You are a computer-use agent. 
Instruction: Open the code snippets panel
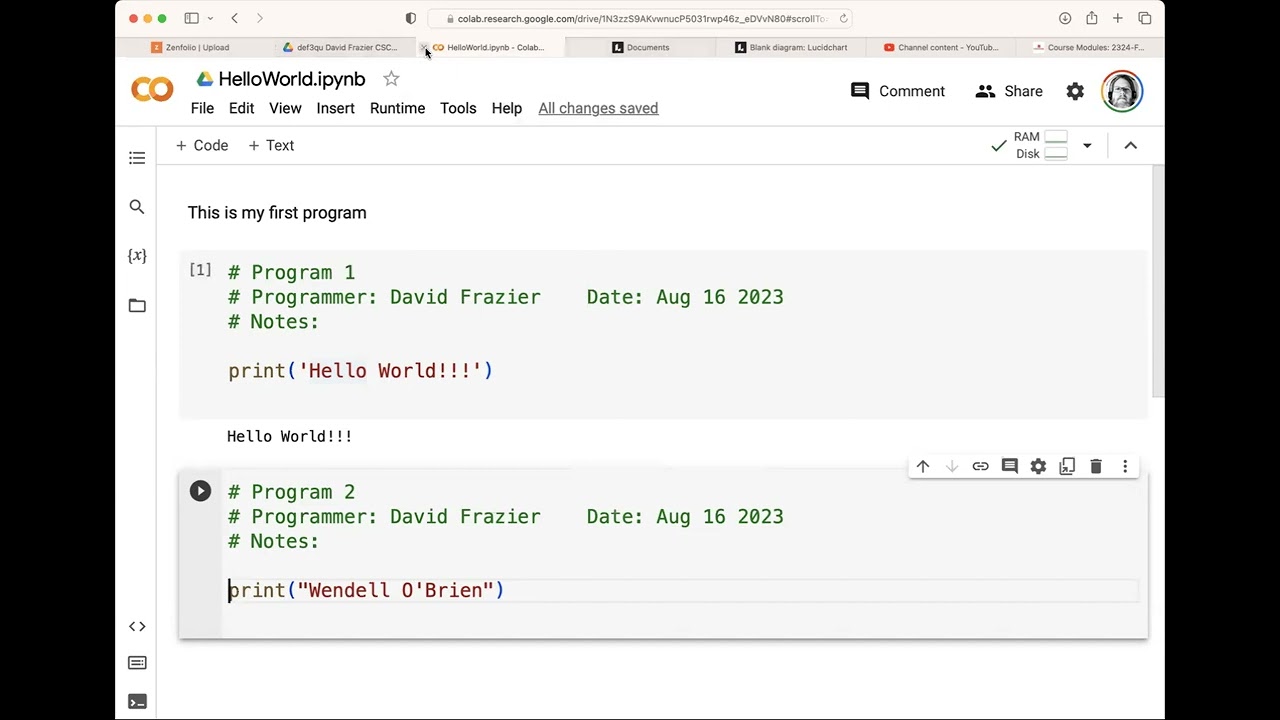137,626
